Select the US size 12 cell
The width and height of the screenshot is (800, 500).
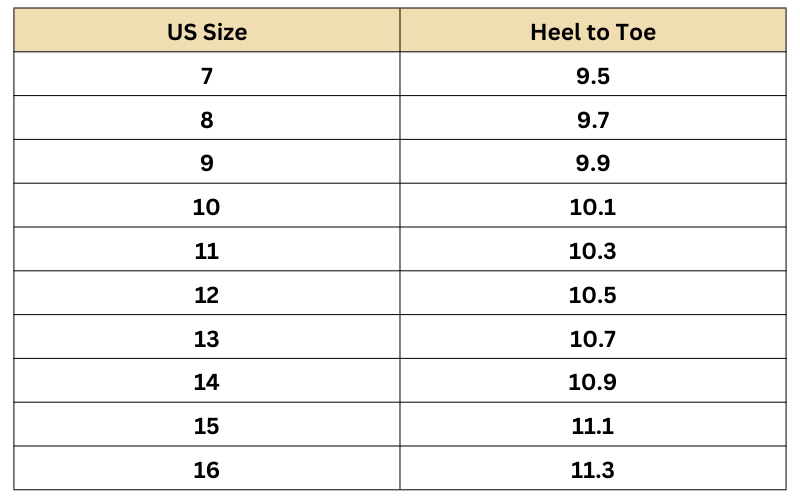tap(206, 295)
